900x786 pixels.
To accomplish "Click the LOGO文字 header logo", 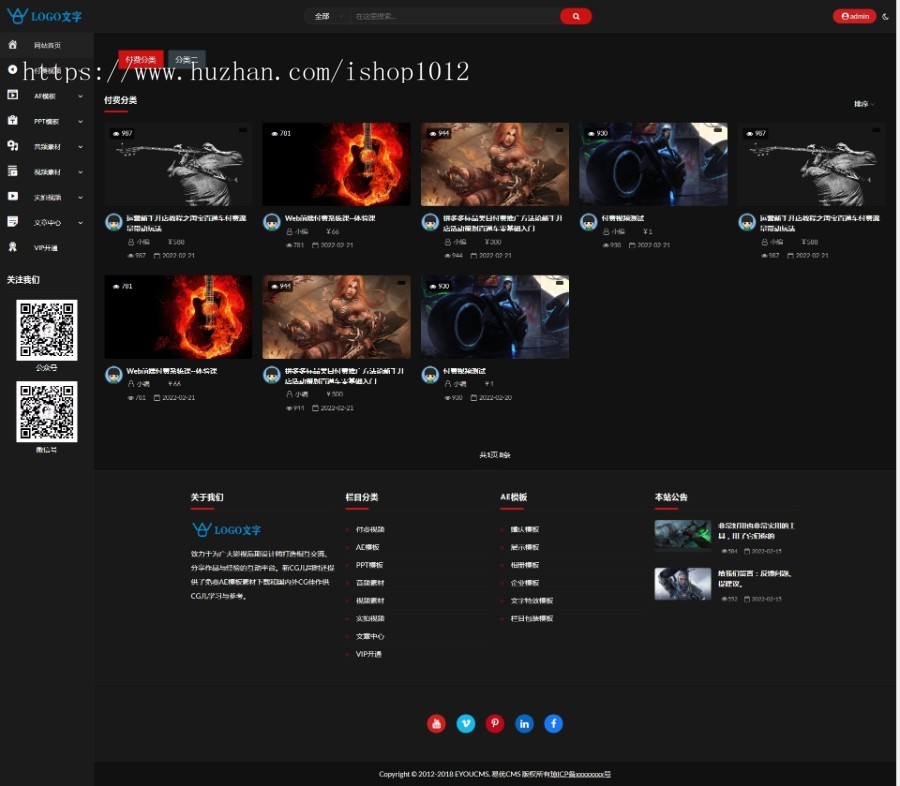I will click(44, 16).
